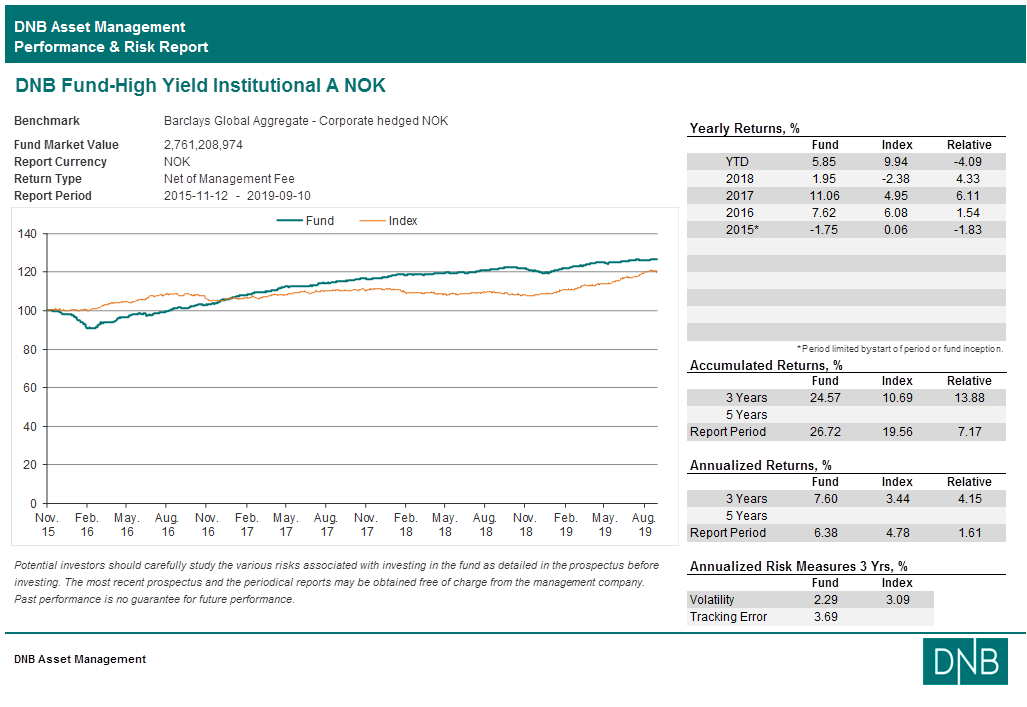
Task: Select 3 Years accumulated fund return "24.57"
Action: pyautogui.click(x=825, y=398)
